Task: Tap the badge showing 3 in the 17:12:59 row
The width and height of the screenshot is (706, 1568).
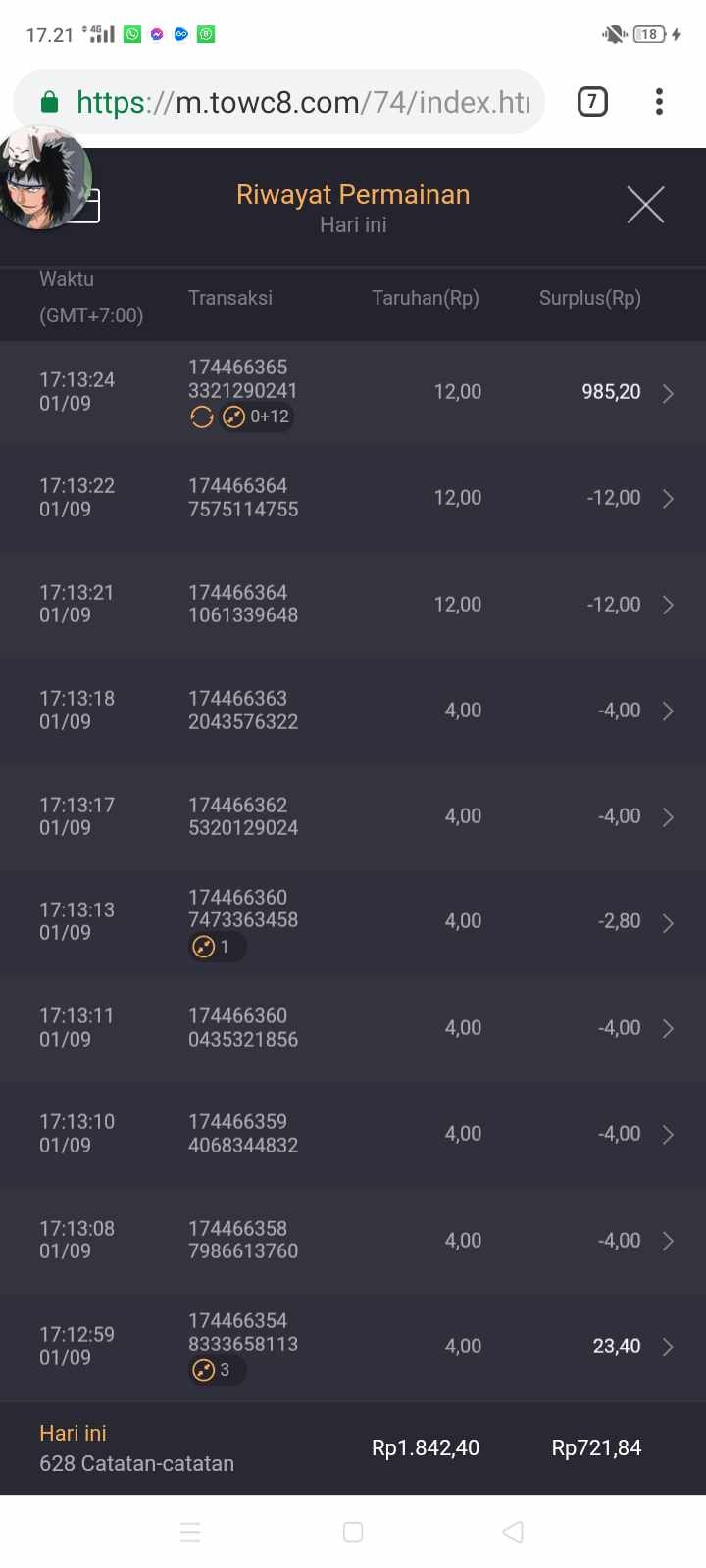Action: (216, 1370)
